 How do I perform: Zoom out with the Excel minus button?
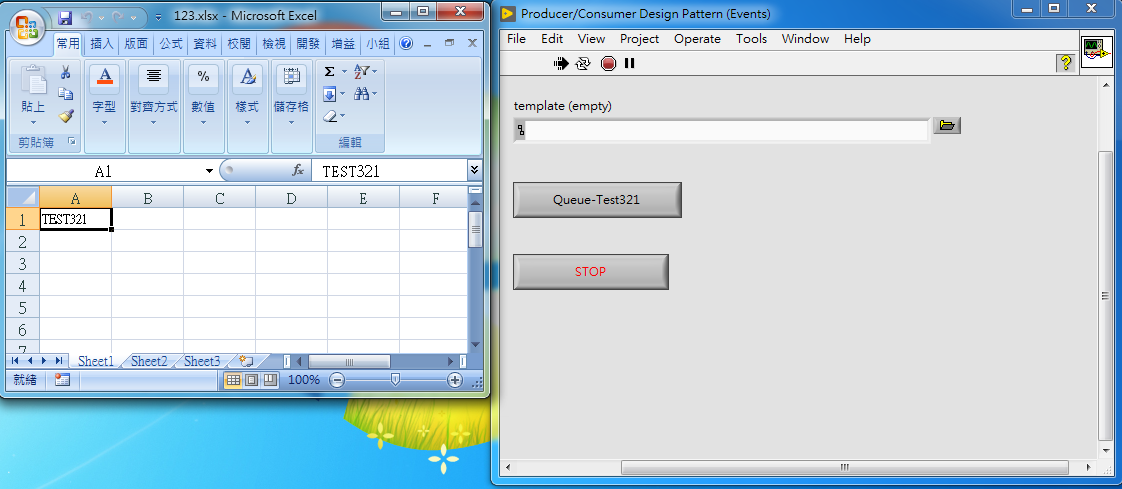tap(336, 380)
